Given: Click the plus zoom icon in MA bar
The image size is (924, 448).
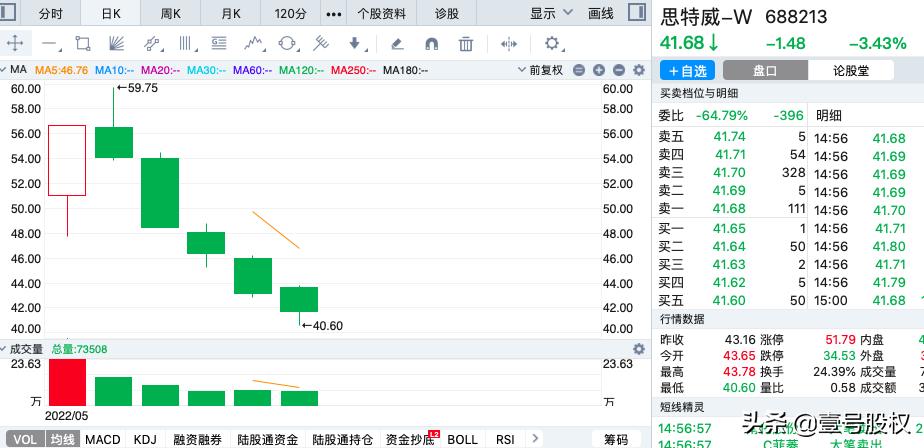Looking at the screenshot, I should click(599, 70).
